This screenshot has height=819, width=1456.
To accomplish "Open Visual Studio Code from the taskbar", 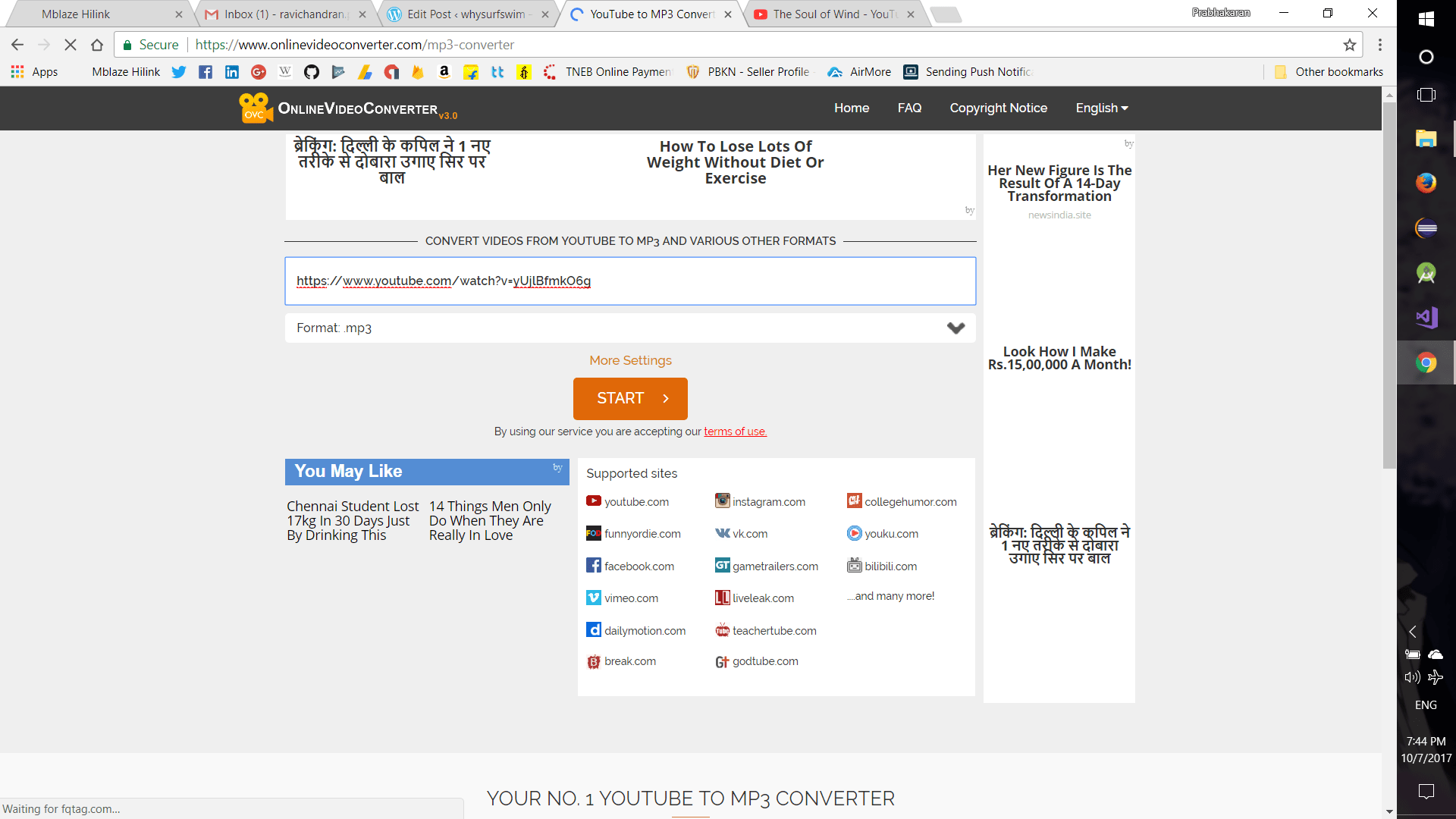I will pos(1426,318).
